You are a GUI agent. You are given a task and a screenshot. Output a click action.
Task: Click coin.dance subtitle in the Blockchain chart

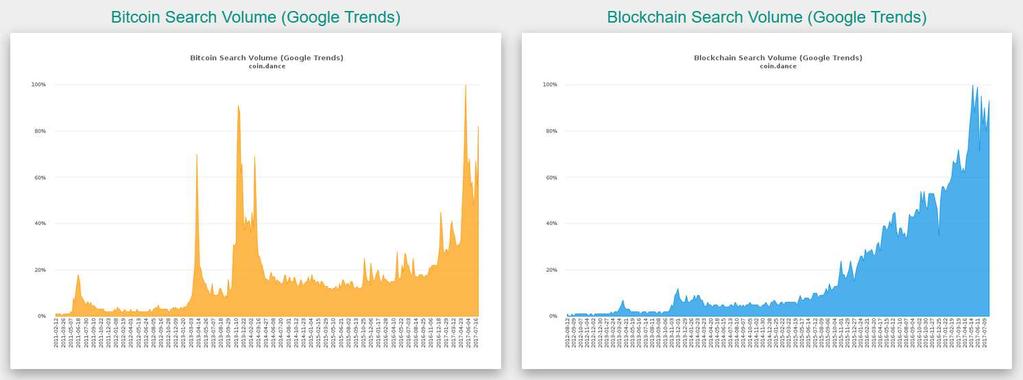[x=778, y=66]
